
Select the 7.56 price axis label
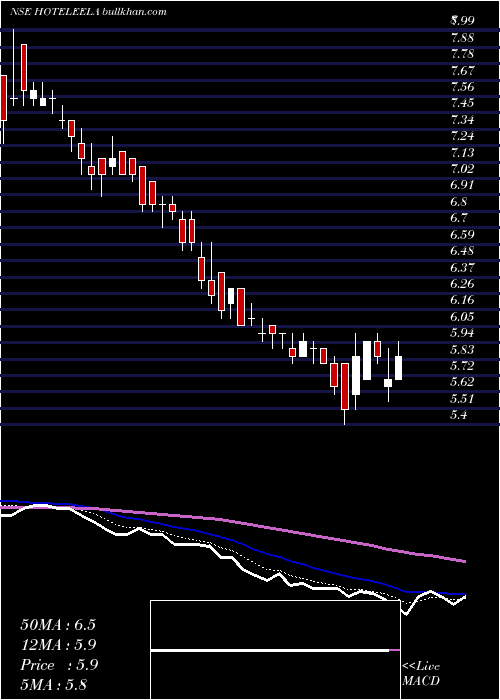tap(462, 87)
